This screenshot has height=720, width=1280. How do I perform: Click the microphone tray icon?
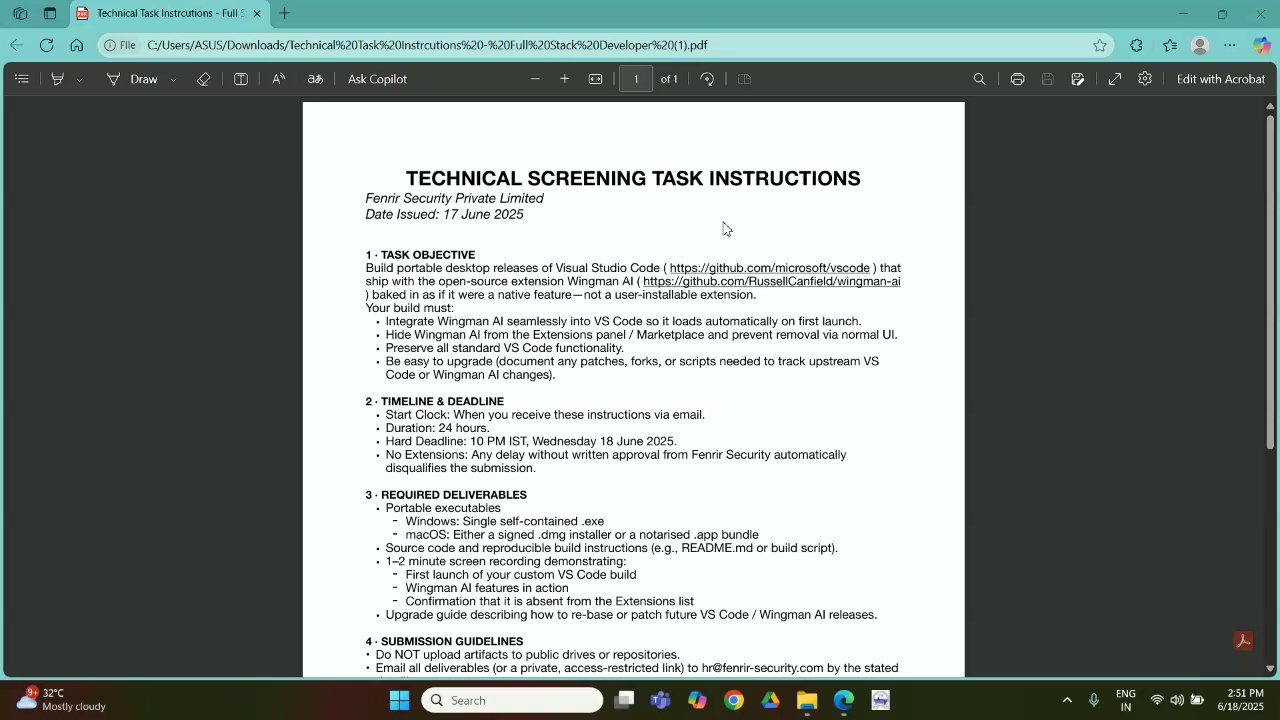pyautogui.click(x=1094, y=700)
